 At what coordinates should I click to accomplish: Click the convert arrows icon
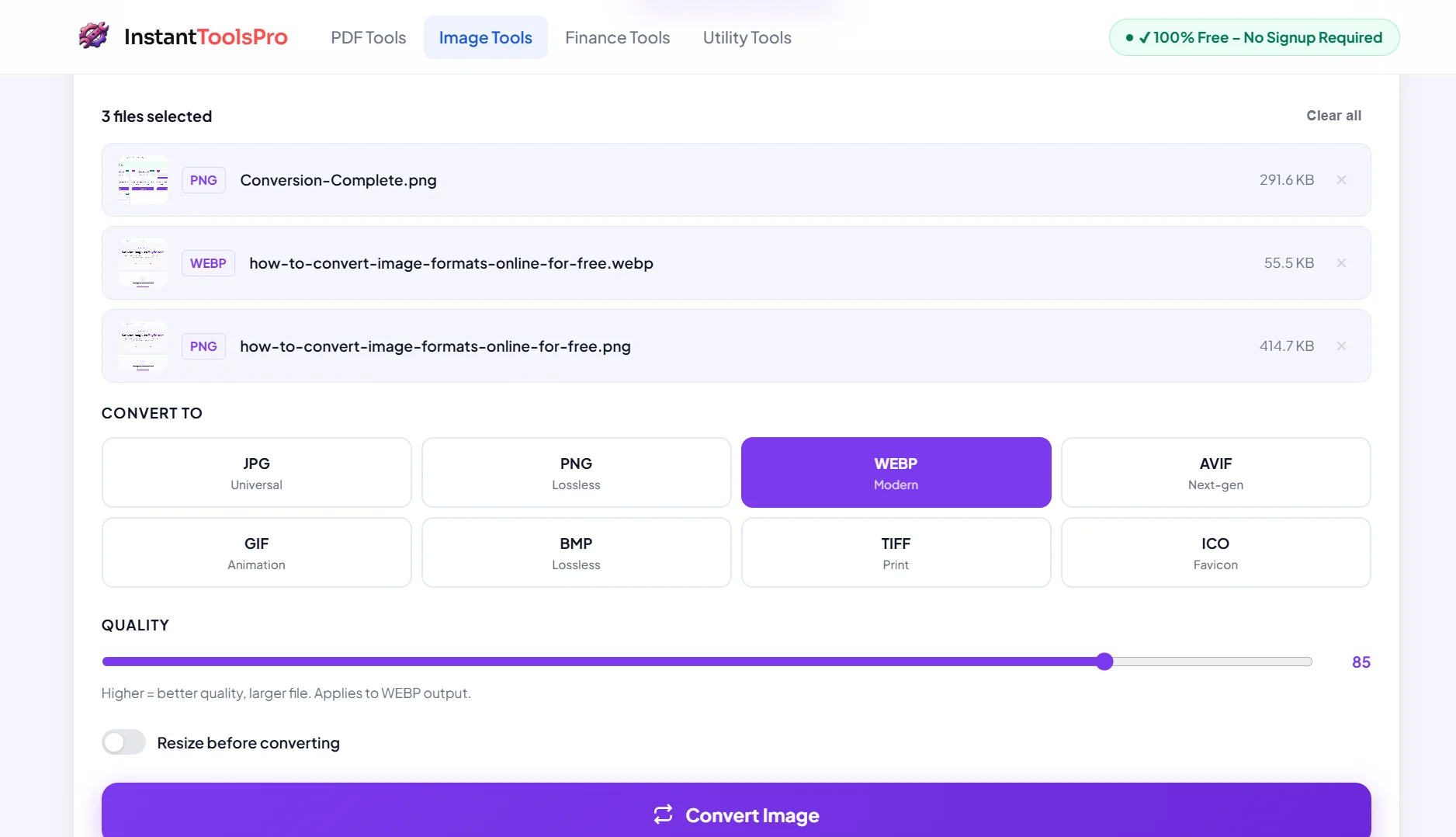pos(663,814)
